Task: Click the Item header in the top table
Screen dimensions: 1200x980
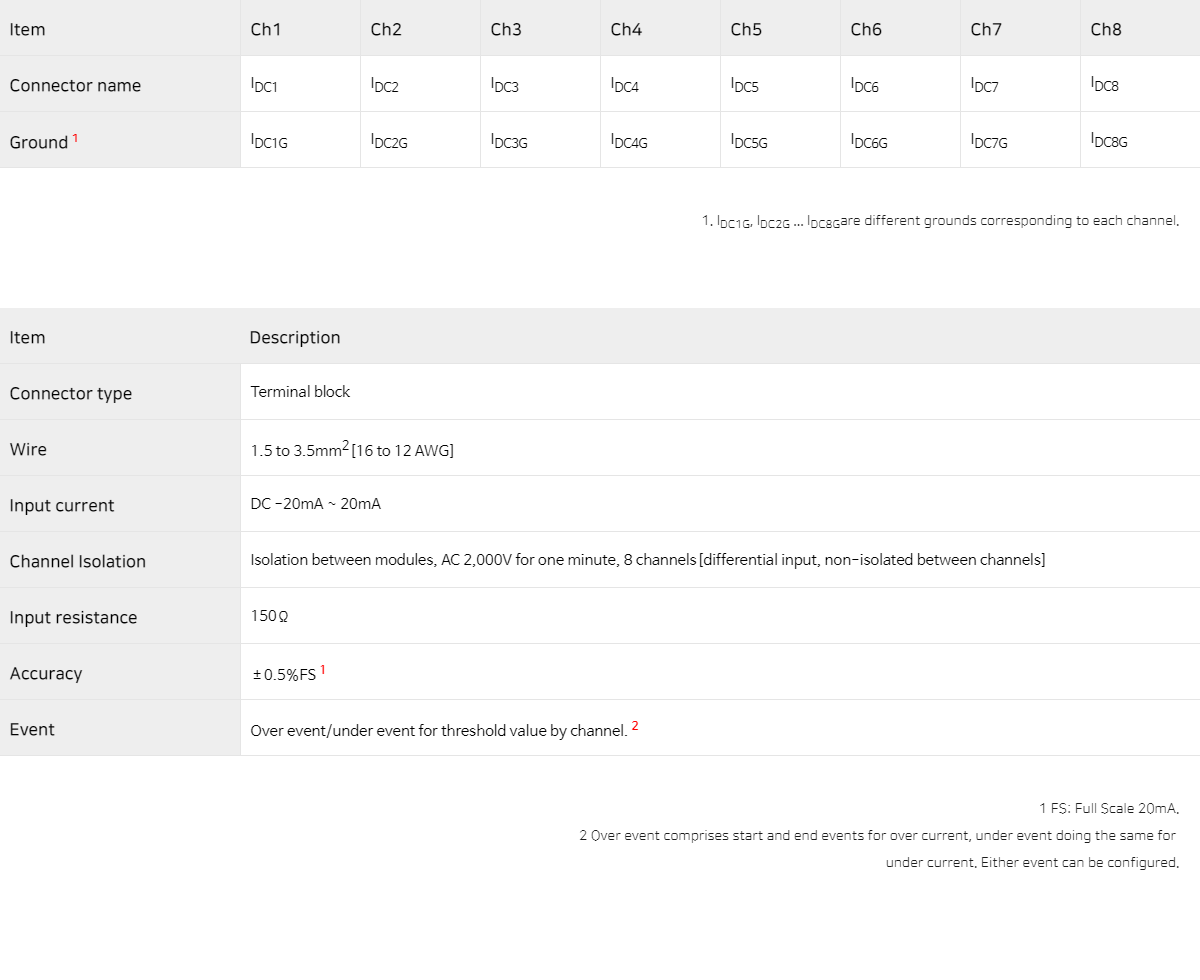Action: click(x=27, y=29)
